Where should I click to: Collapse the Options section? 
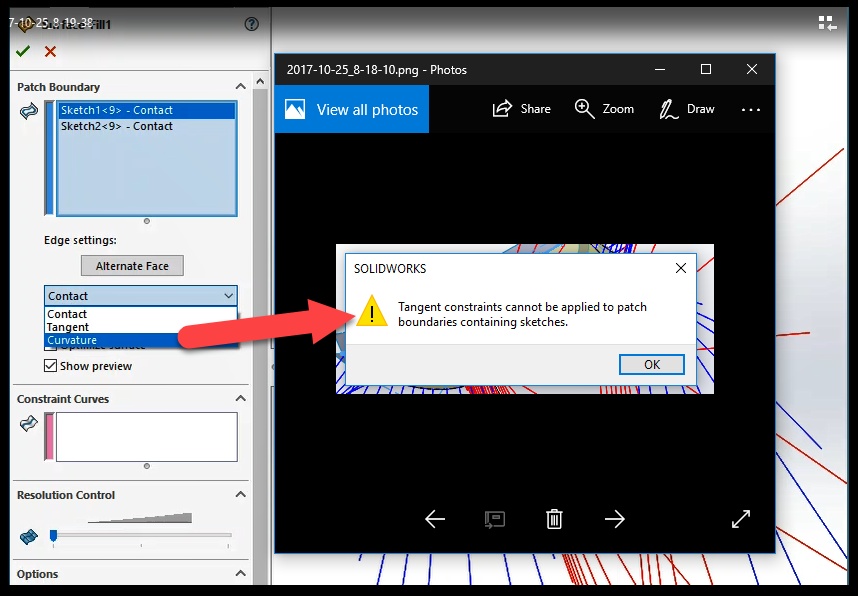coord(240,573)
